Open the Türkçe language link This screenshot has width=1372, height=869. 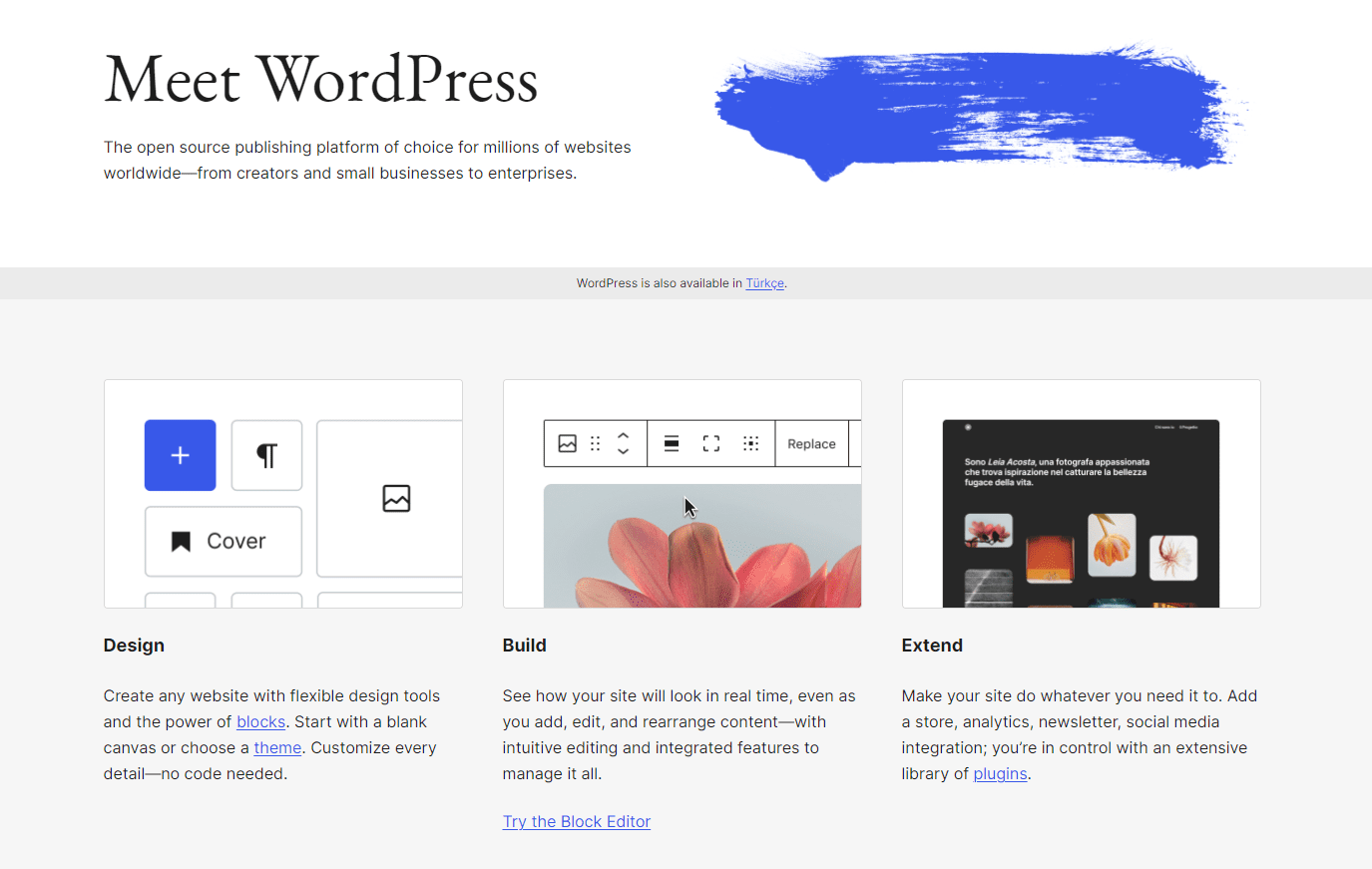(764, 283)
